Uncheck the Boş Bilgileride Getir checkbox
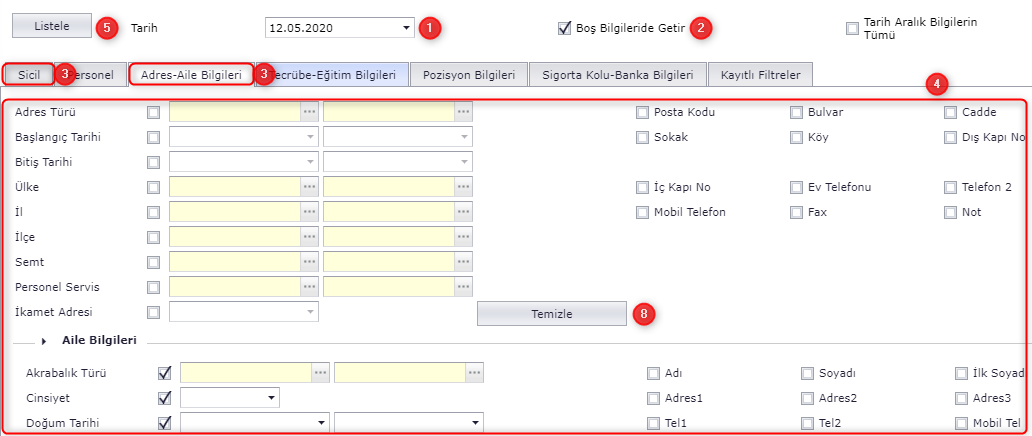 tap(565, 28)
